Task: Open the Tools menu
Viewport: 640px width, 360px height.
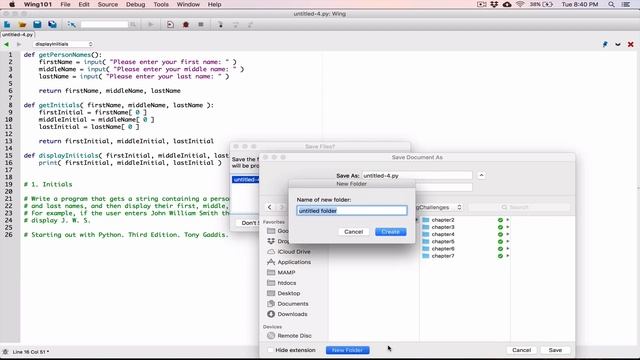Action: (x=161, y=4)
